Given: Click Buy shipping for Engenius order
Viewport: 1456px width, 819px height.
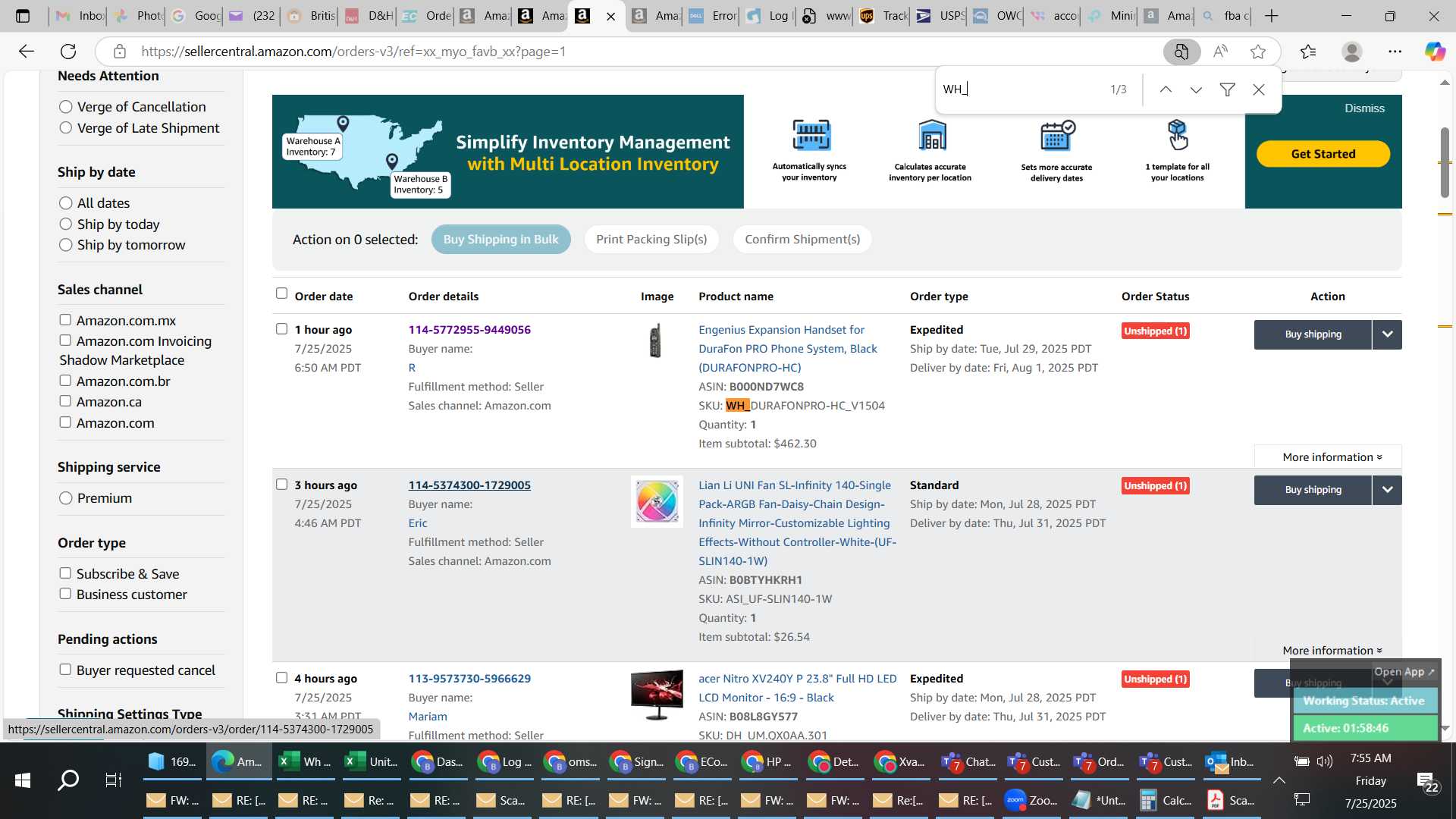Looking at the screenshot, I should click(x=1313, y=334).
